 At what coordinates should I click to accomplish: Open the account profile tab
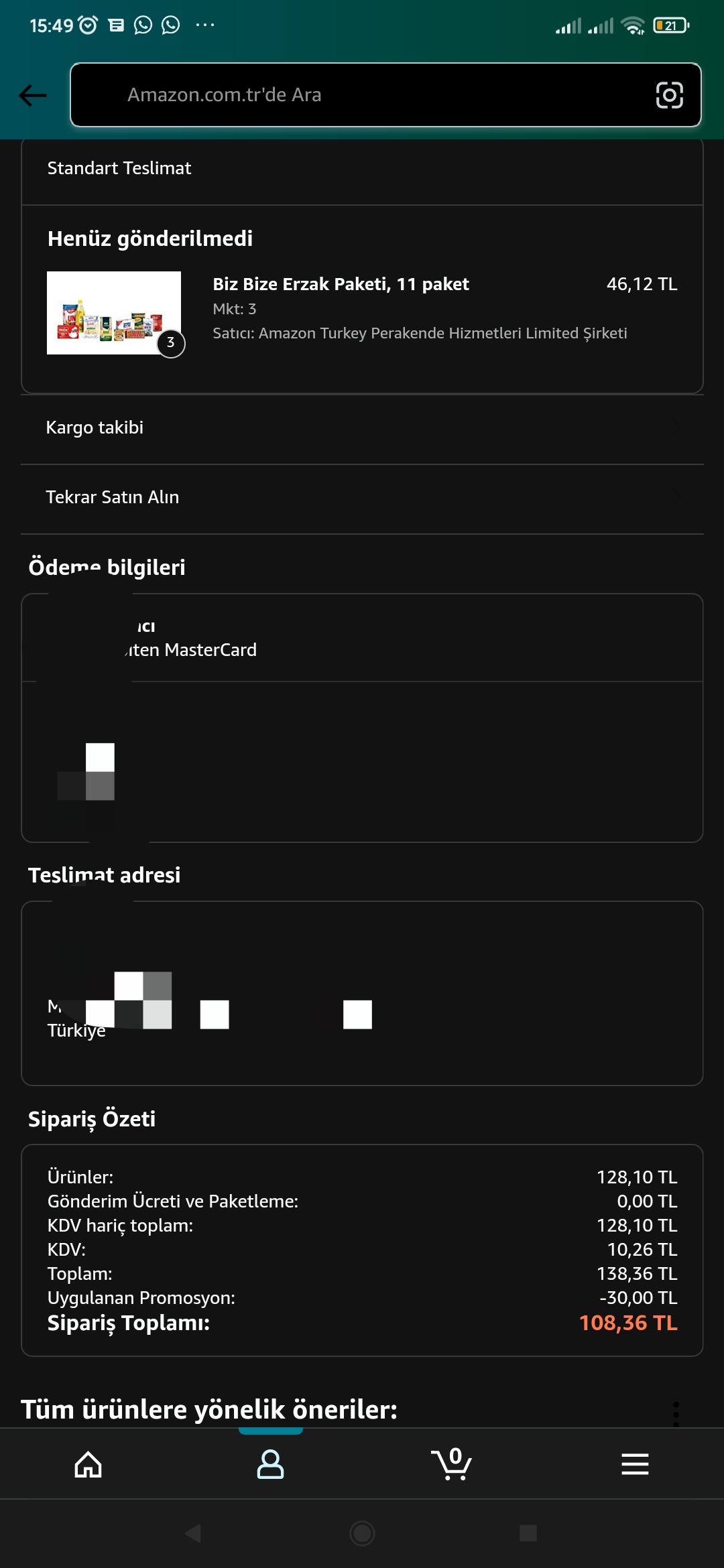(271, 1464)
